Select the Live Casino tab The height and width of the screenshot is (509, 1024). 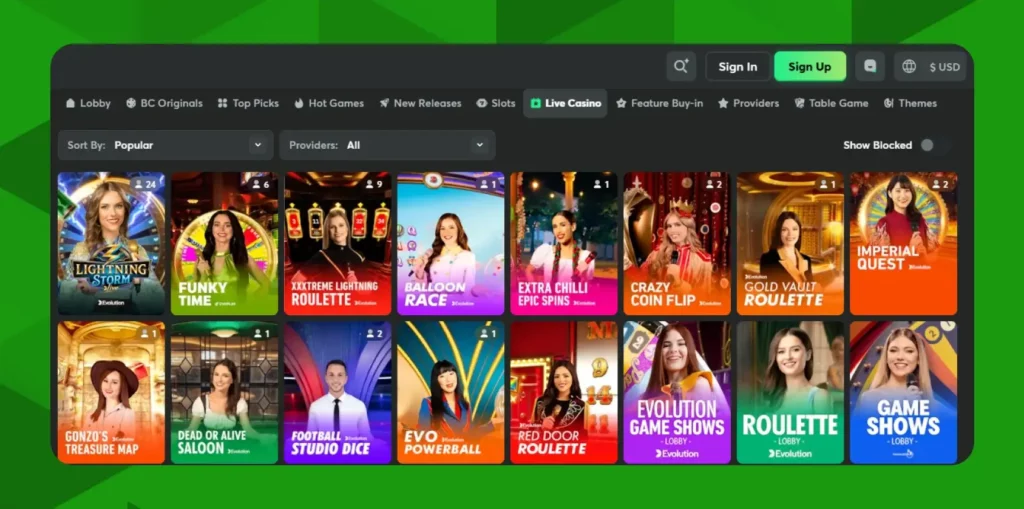click(x=566, y=103)
